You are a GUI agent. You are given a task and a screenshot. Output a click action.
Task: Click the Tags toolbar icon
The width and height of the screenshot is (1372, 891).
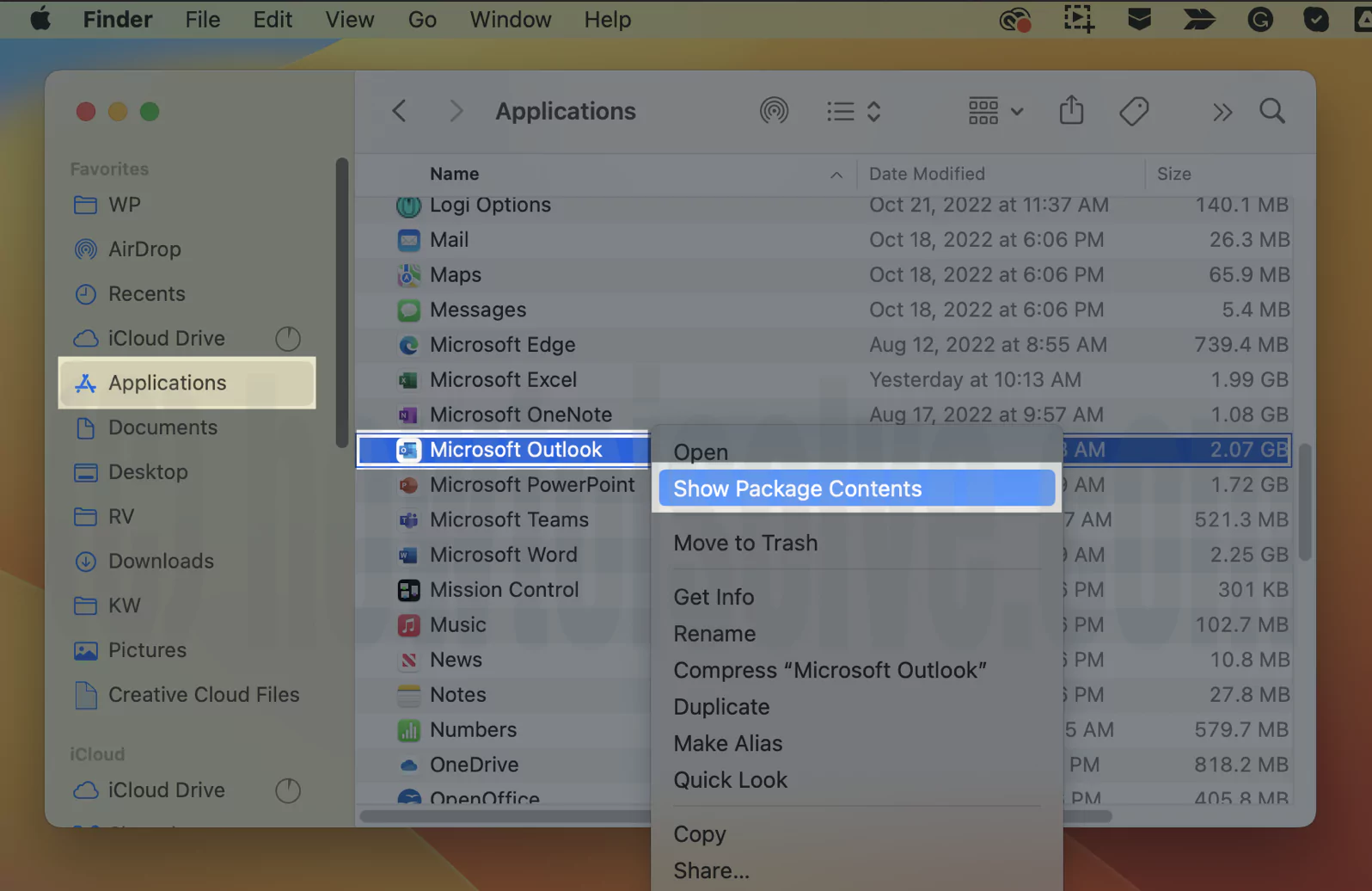(1134, 111)
